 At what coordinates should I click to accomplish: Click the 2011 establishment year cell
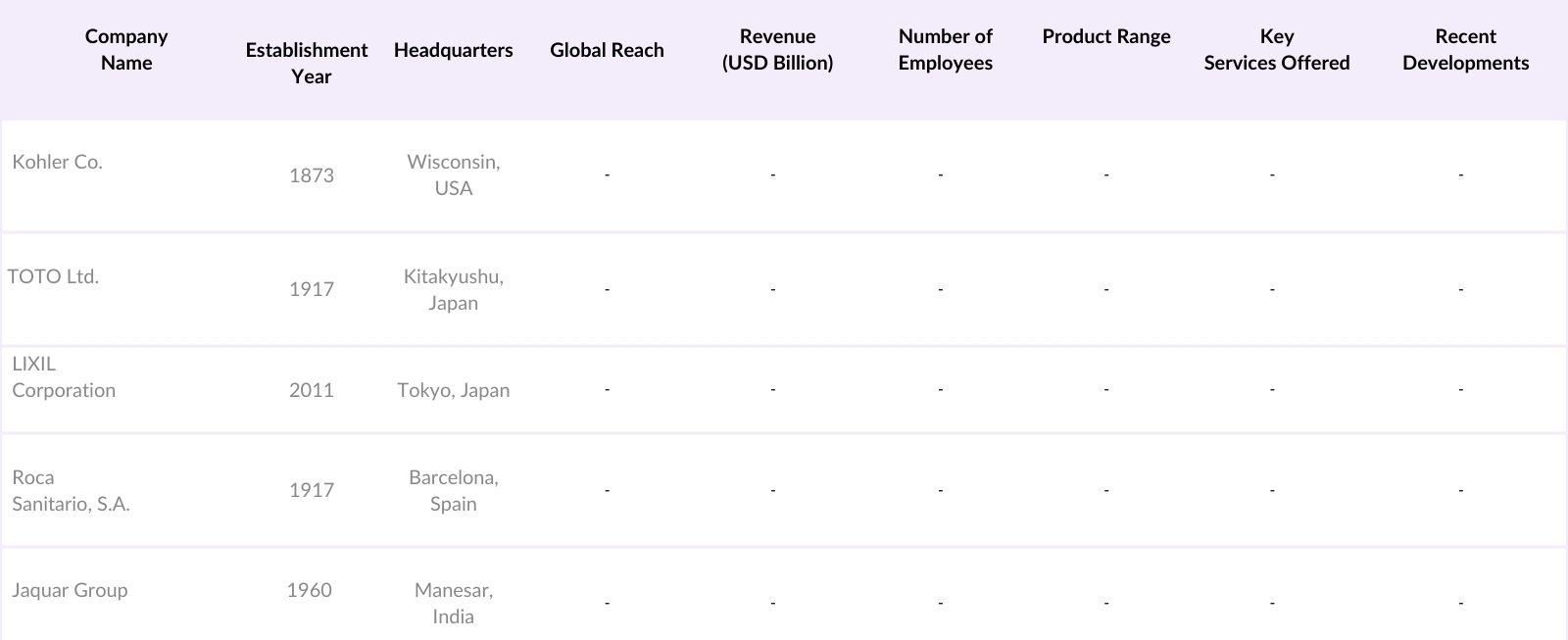pyautogui.click(x=311, y=390)
